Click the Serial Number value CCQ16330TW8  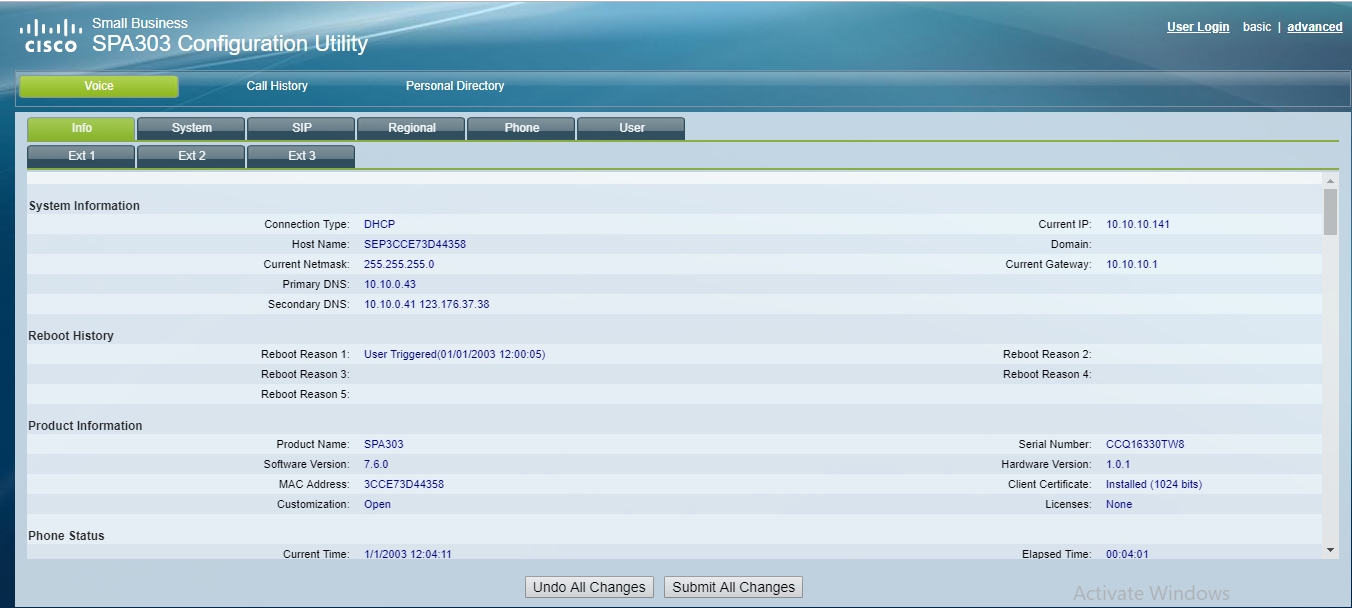1145,444
